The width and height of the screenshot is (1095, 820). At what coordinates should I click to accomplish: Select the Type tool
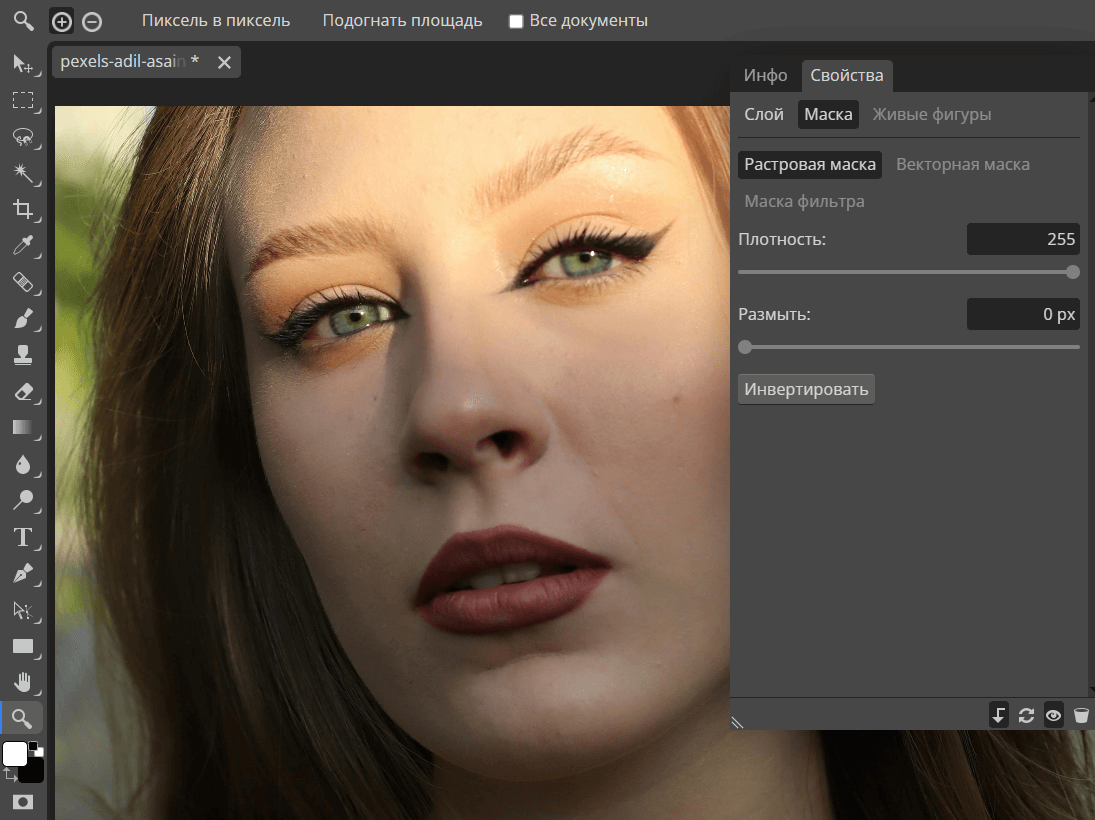23,537
